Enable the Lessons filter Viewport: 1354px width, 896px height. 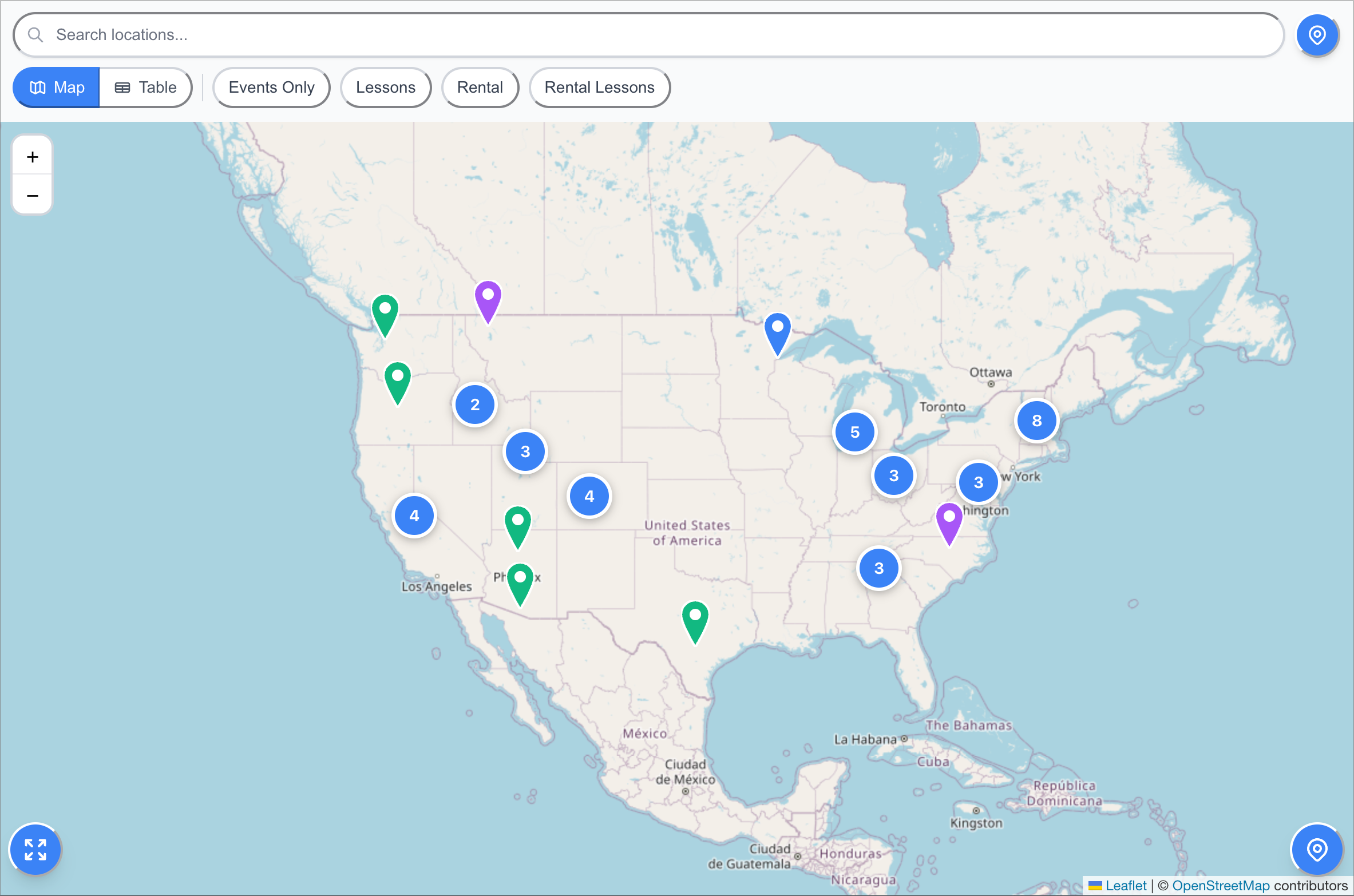[386, 87]
